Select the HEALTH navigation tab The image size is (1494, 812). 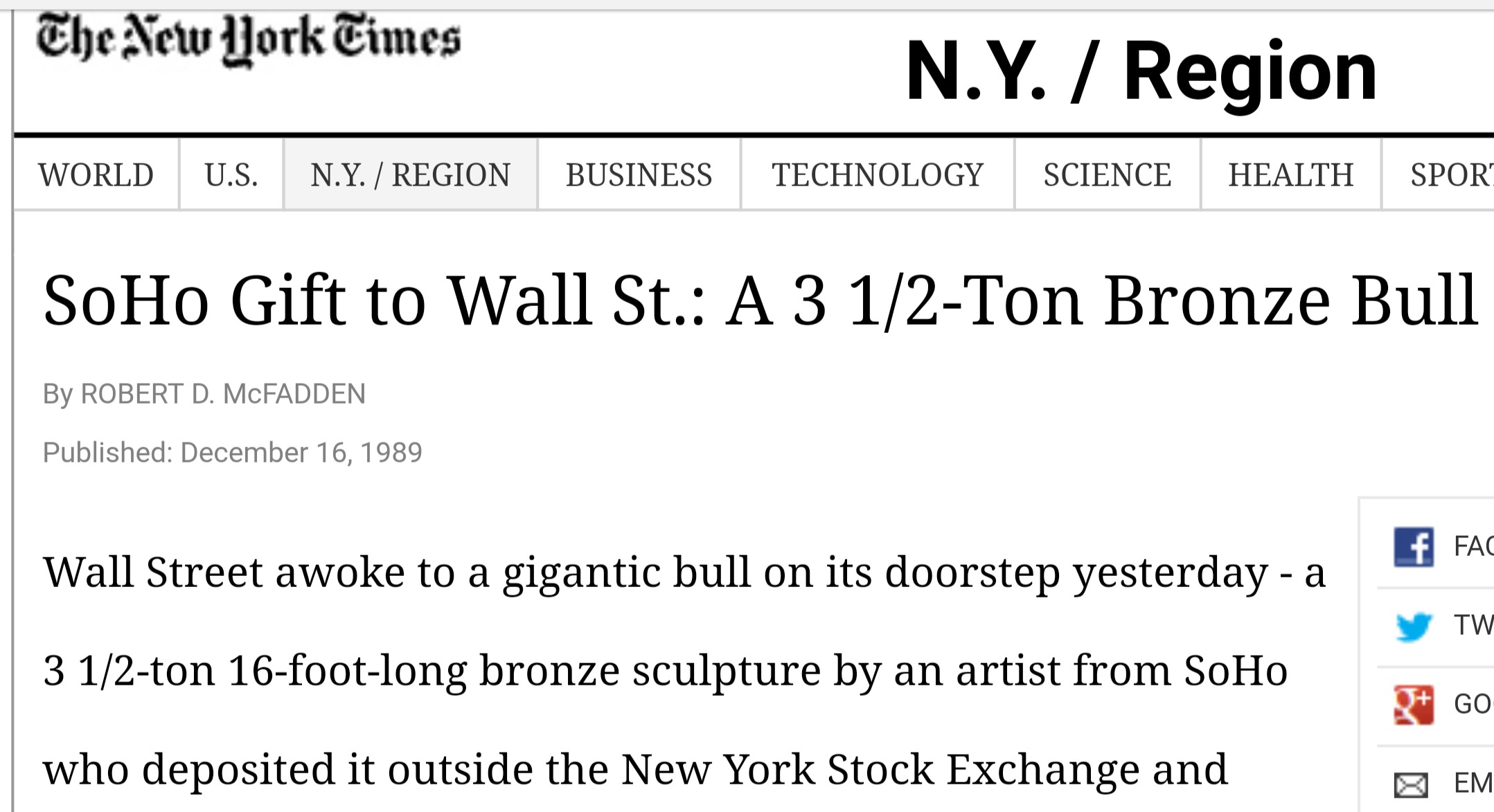[x=1291, y=174]
